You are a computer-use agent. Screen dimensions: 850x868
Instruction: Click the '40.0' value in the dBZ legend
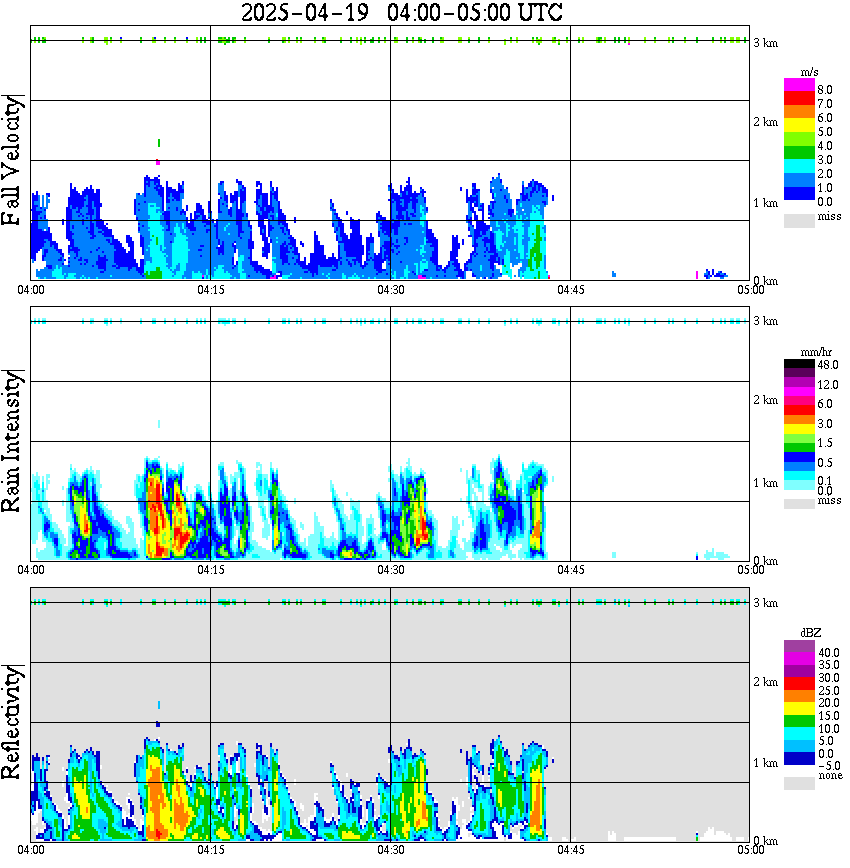828,653
